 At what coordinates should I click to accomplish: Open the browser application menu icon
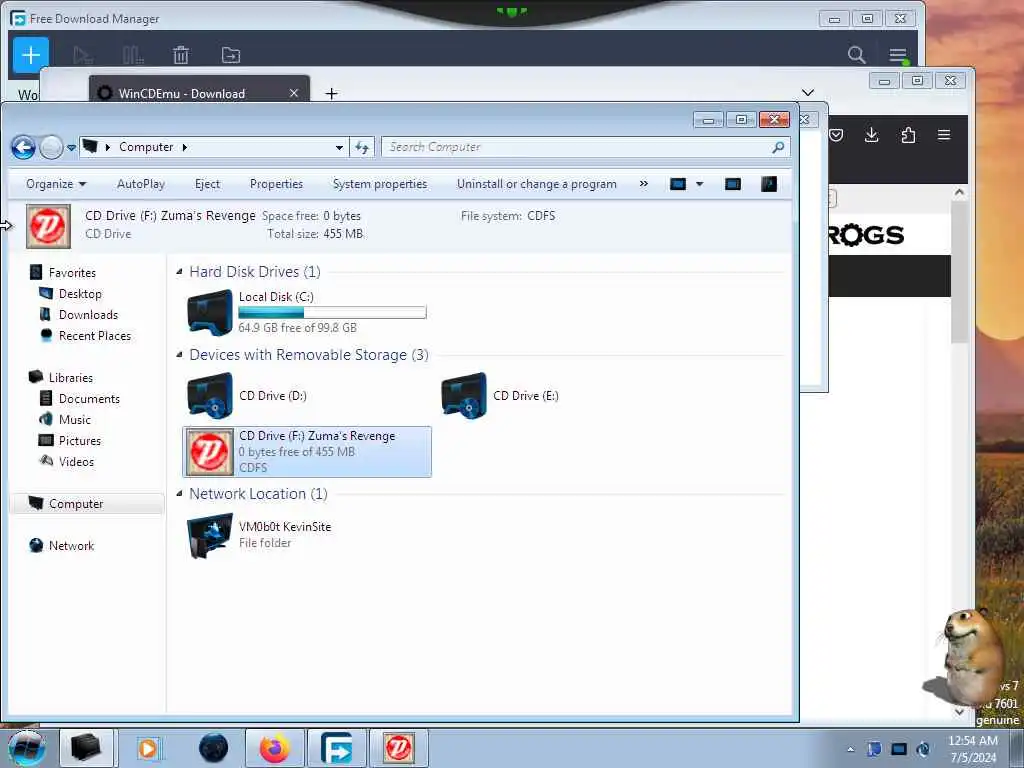pos(944,135)
